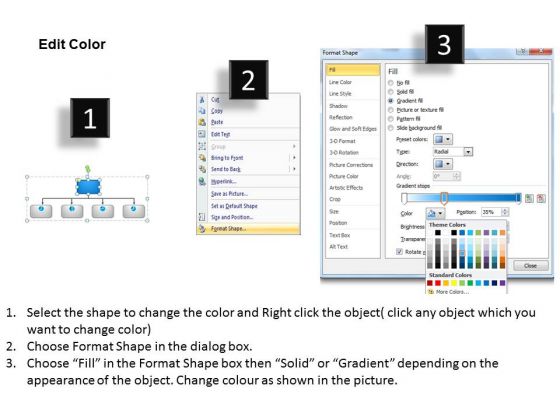
Task: Click the Hyperlink globe icon
Action: click(x=202, y=181)
